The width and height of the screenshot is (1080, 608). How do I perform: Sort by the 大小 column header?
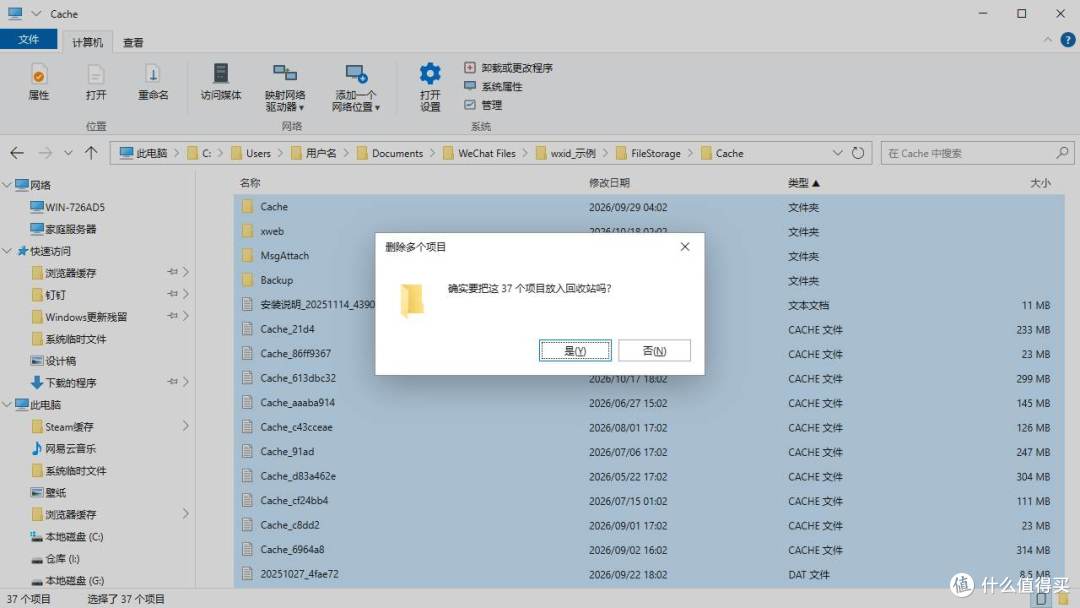[1039, 182]
